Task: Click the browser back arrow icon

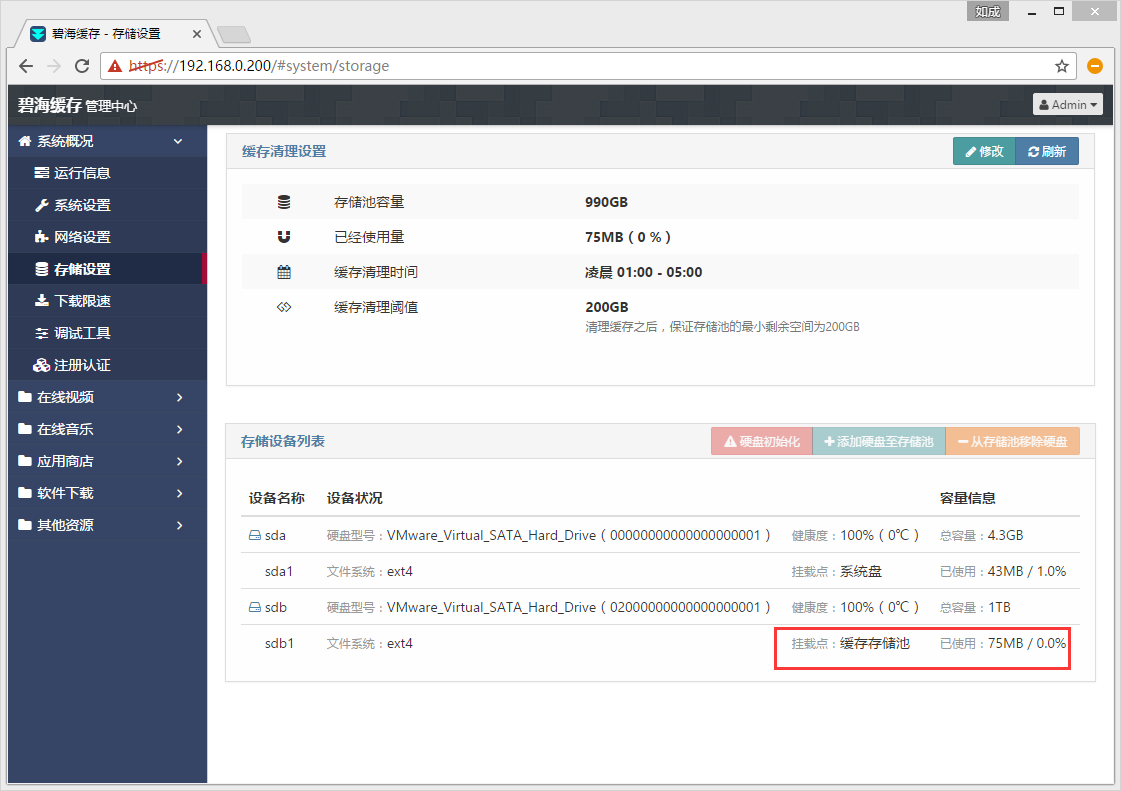Action: [26, 66]
